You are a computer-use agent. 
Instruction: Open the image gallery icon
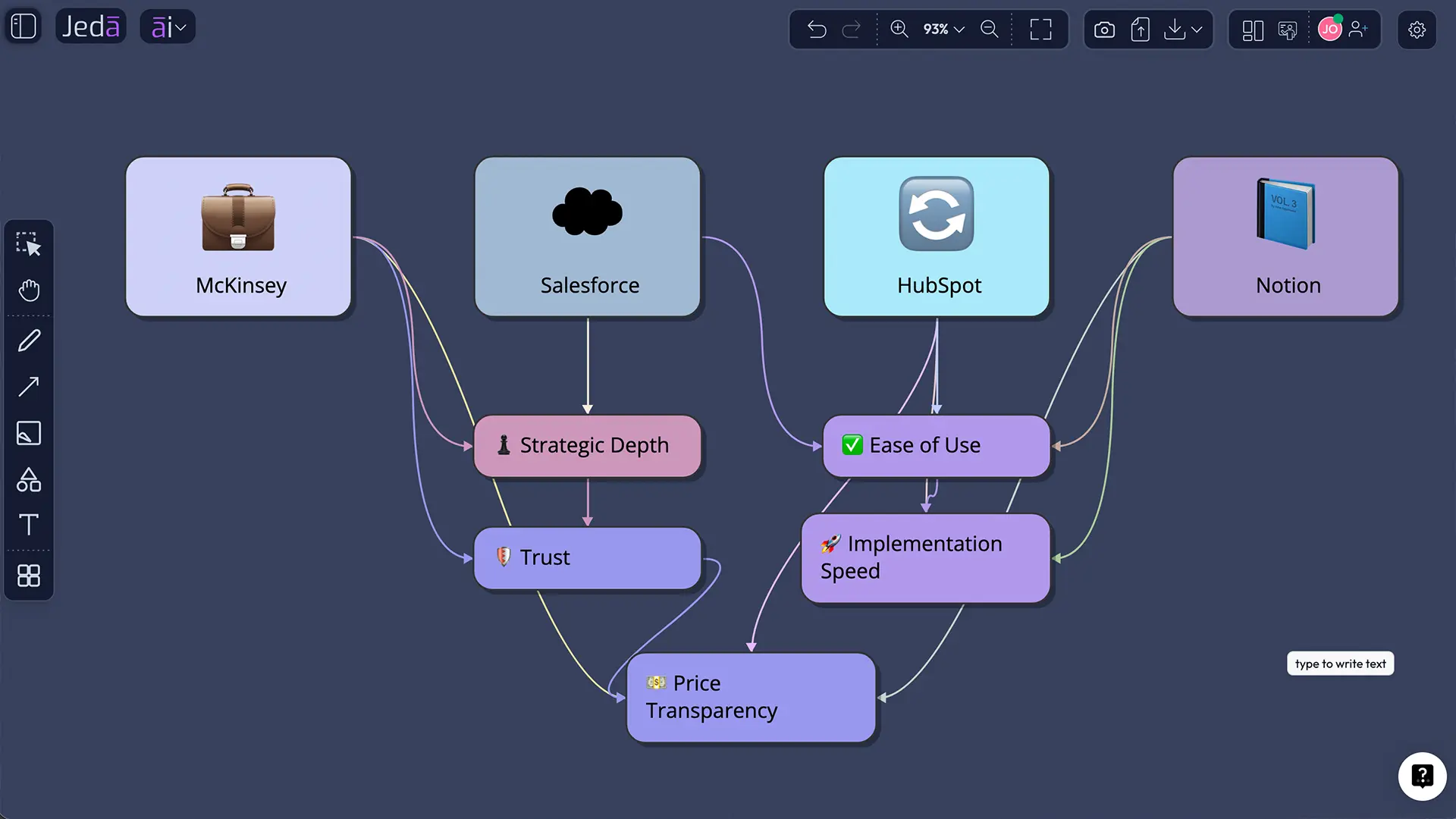click(x=1288, y=30)
